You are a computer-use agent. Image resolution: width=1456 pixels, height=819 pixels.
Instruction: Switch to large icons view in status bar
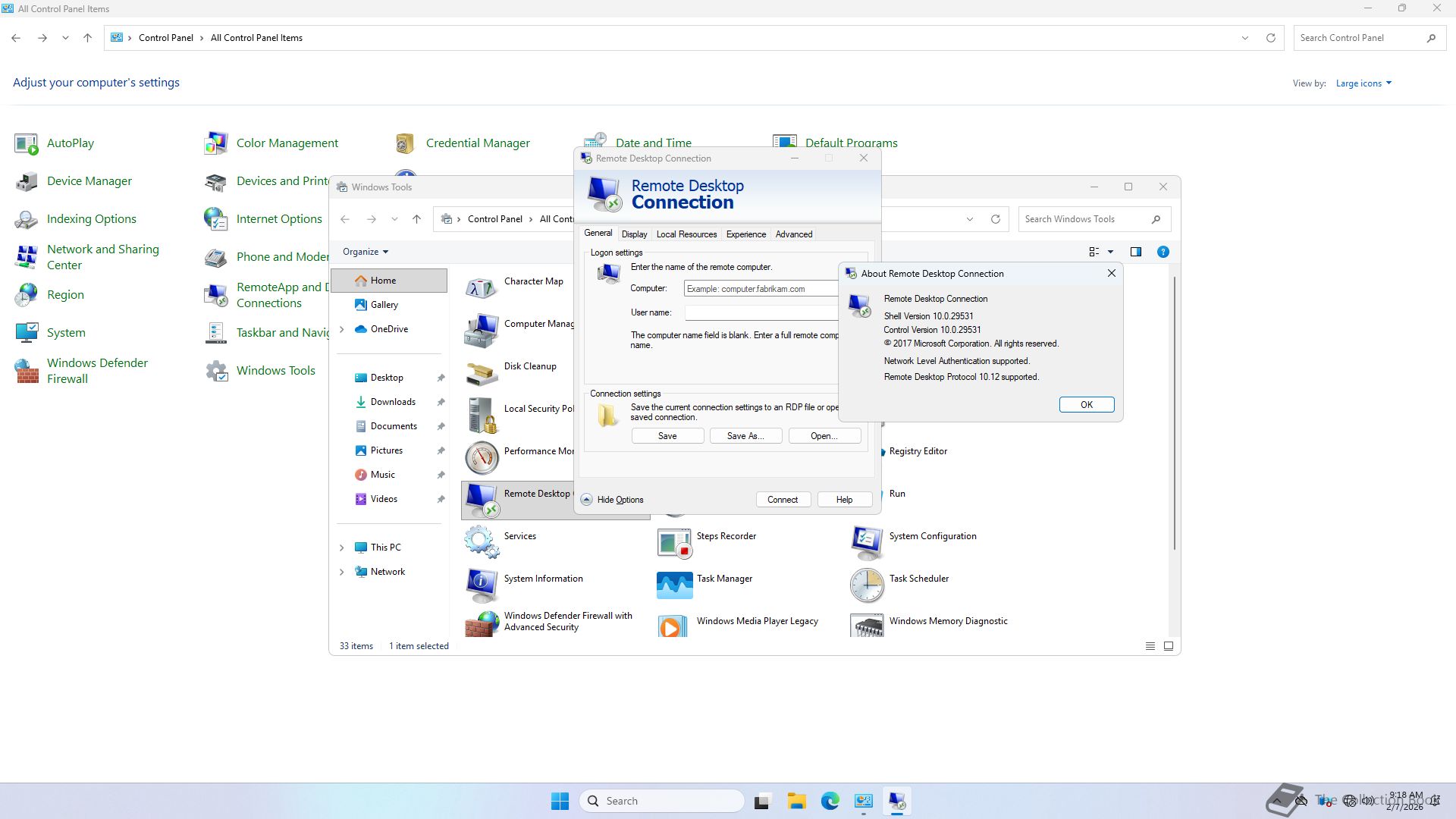1169,646
